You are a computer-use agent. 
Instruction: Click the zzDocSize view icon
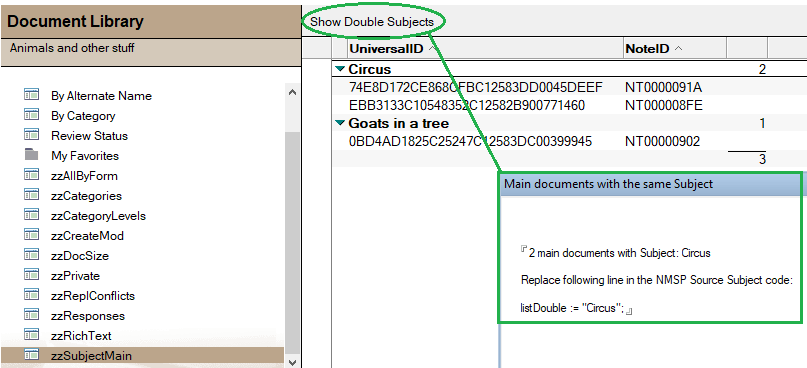31,255
